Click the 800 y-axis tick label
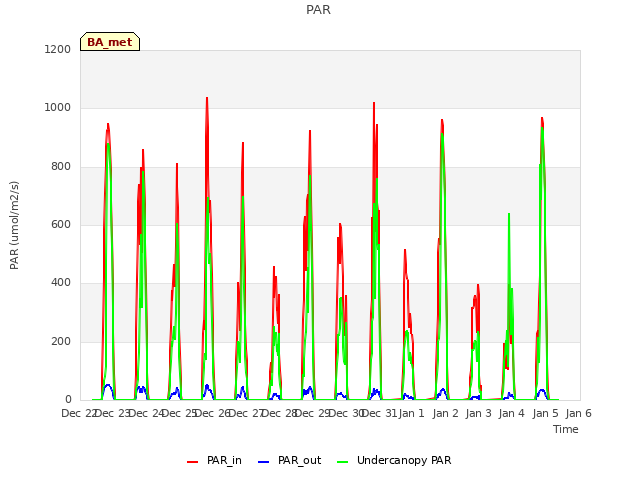The height and width of the screenshot is (480, 640). click(61, 167)
